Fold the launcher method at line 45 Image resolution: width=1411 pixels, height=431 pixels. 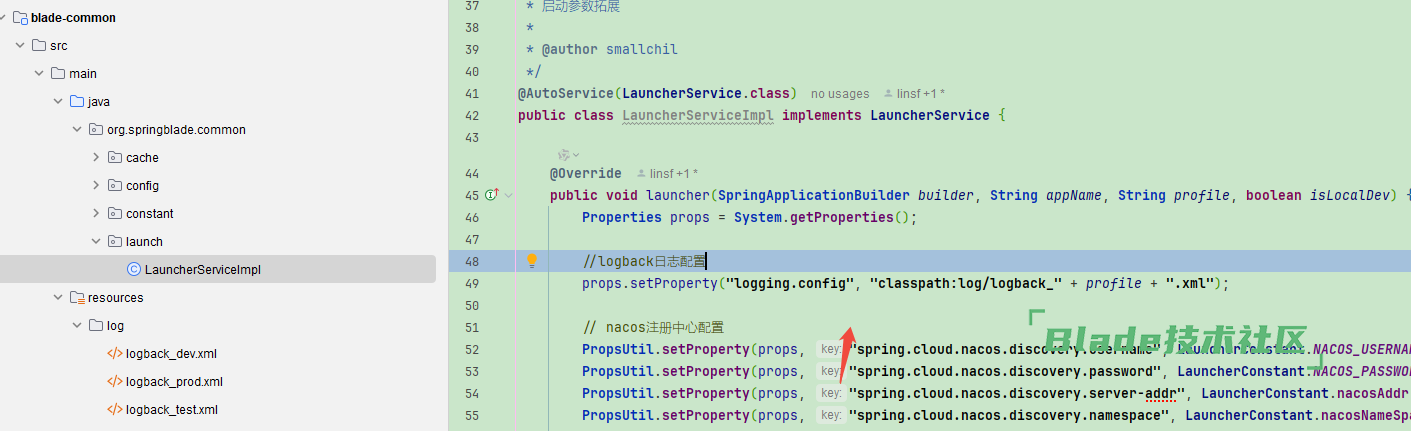point(509,195)
